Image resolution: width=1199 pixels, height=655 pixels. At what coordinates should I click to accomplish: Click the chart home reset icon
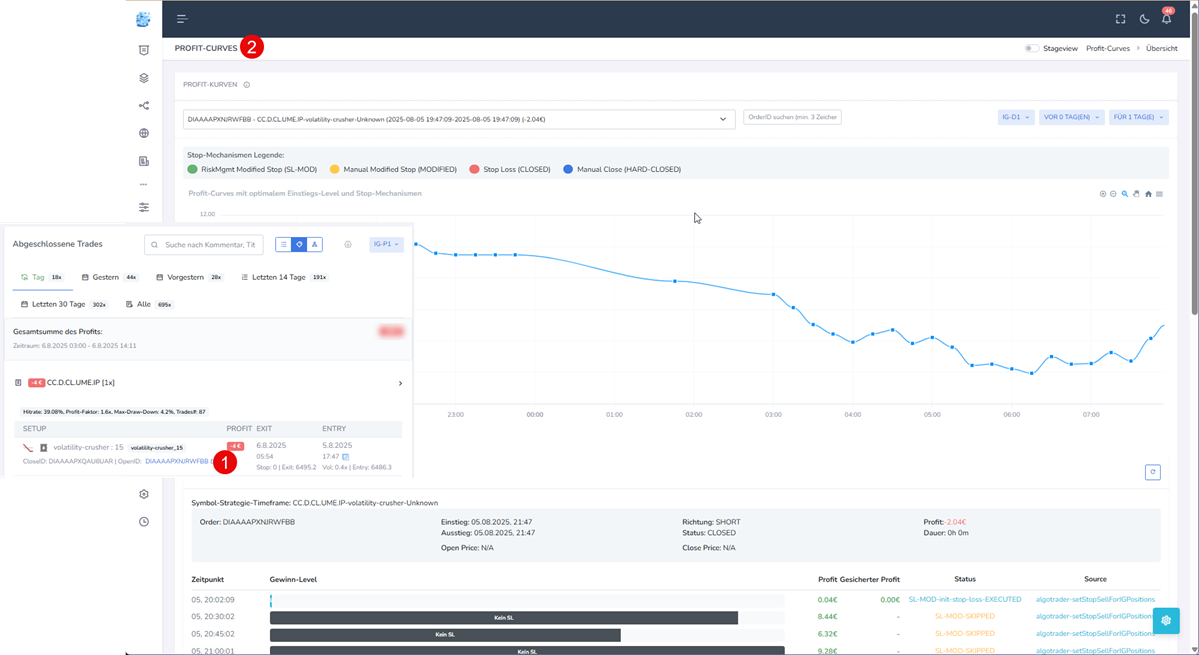tap(1148, 194)
